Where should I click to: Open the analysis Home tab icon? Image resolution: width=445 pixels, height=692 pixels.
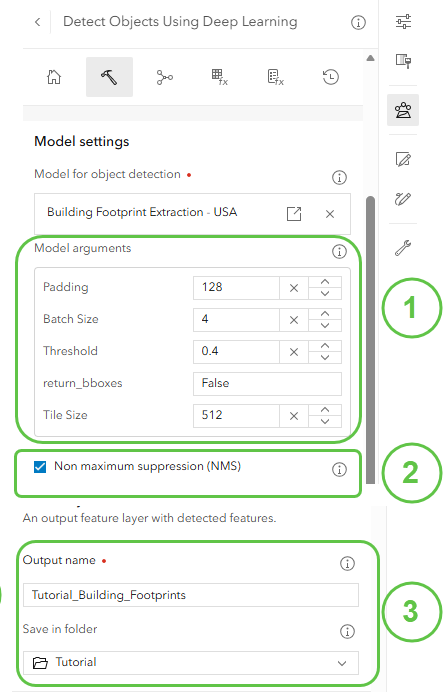click(x=54, y=77)
